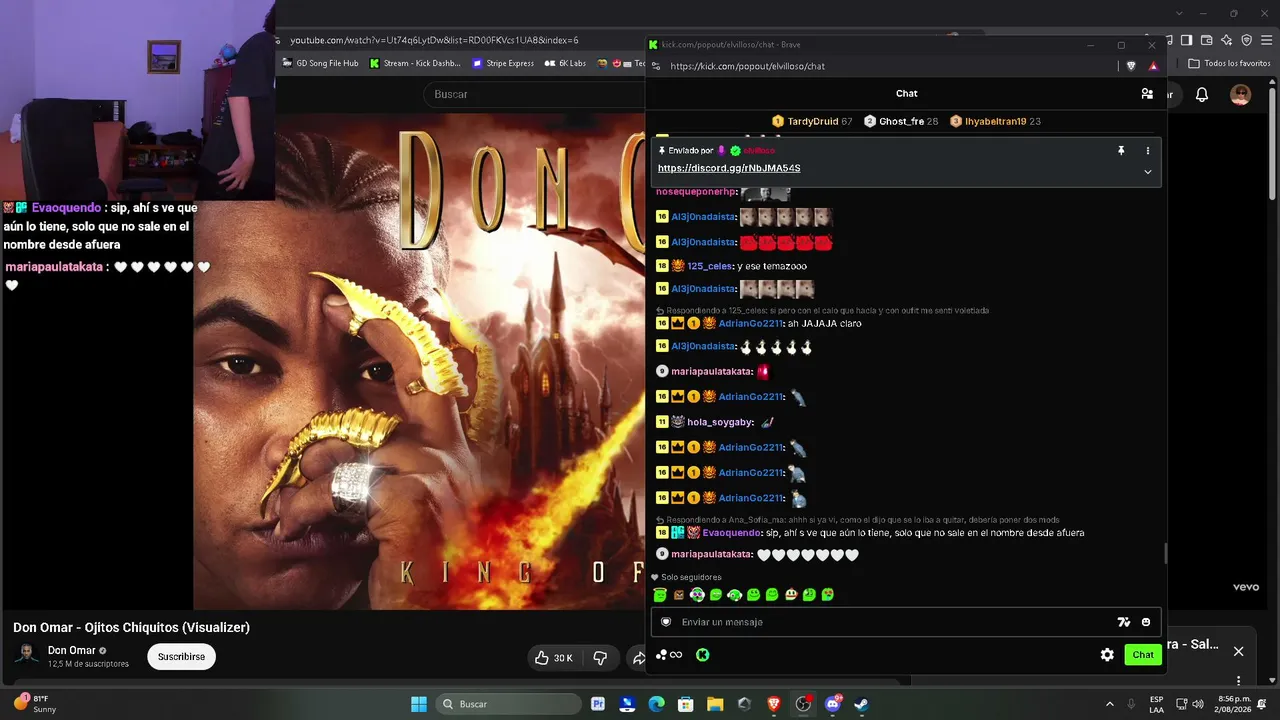The image size is (1280, 720).
Task: Open Stripe Express bookmark
Action: click(x=503, y=63)
